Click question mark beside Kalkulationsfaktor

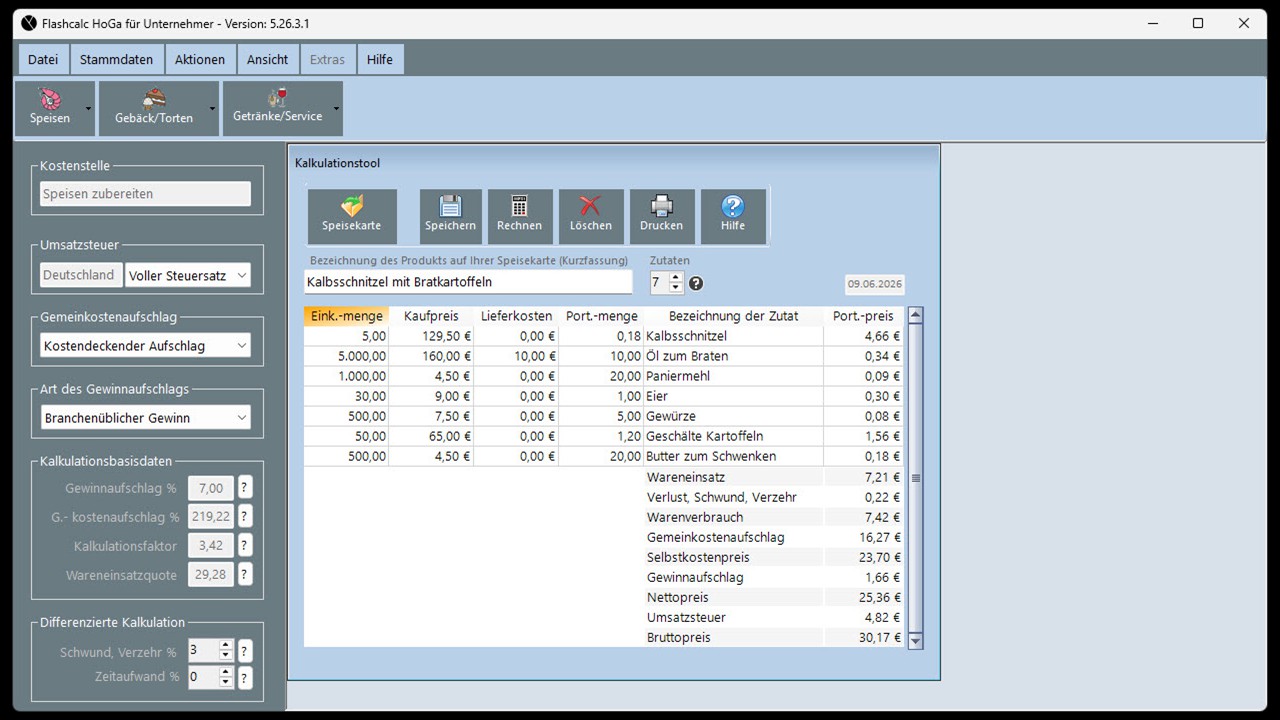point(245,546)
